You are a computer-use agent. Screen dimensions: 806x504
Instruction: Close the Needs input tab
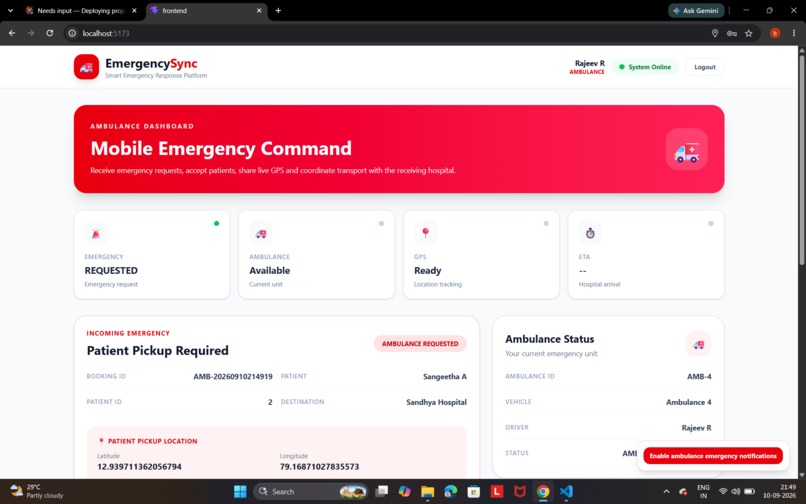(134, 10)
